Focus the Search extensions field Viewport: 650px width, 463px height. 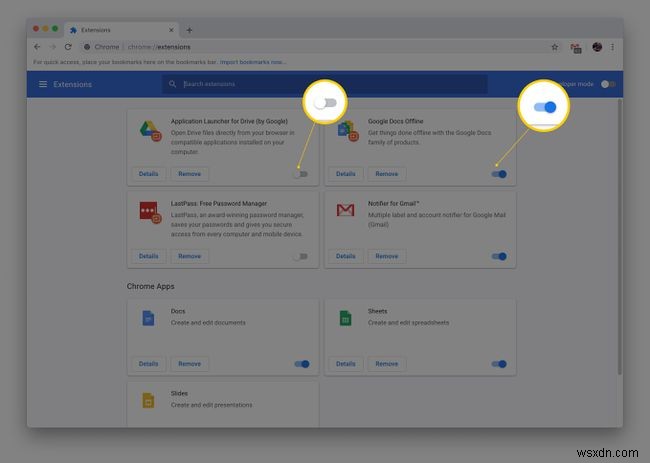[325, 84]
